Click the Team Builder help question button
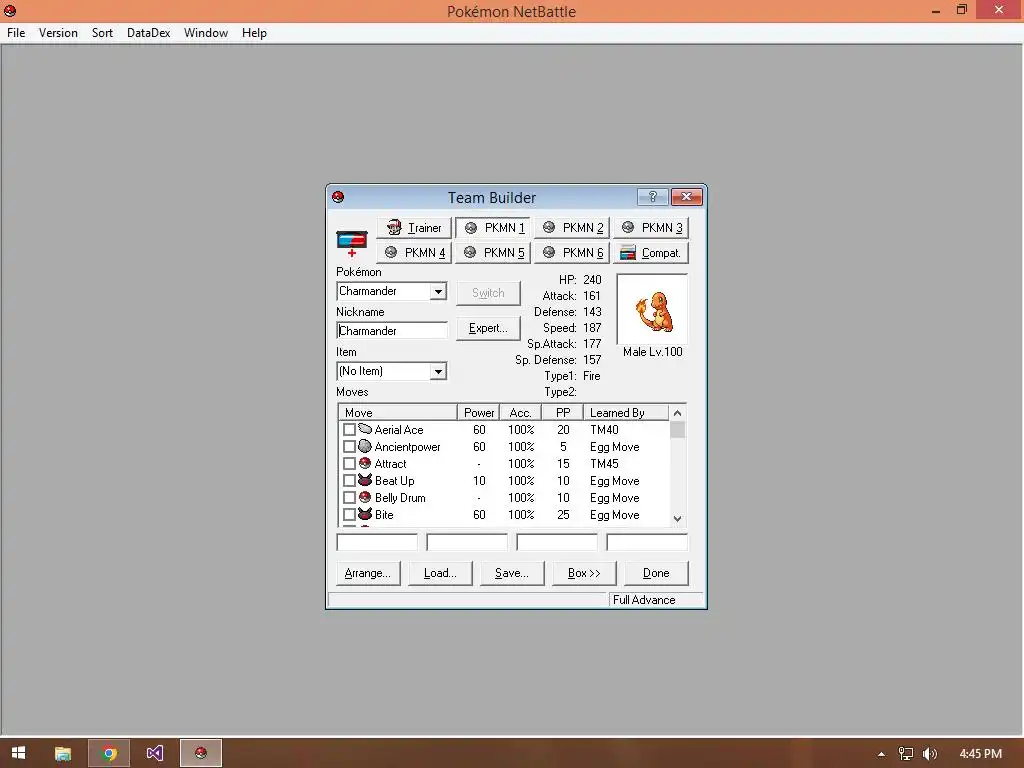1024x768 pixels. click(652, 197)
